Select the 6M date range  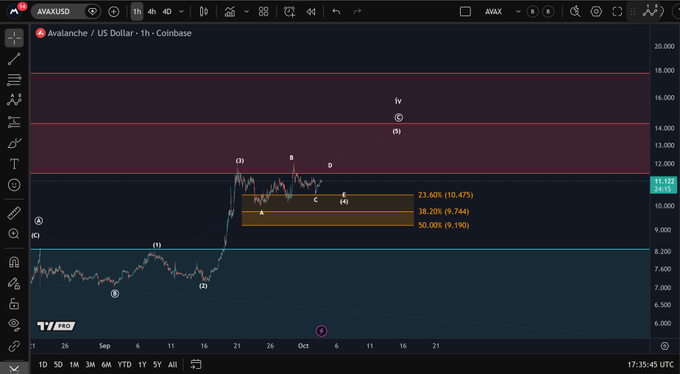(107, 364)
